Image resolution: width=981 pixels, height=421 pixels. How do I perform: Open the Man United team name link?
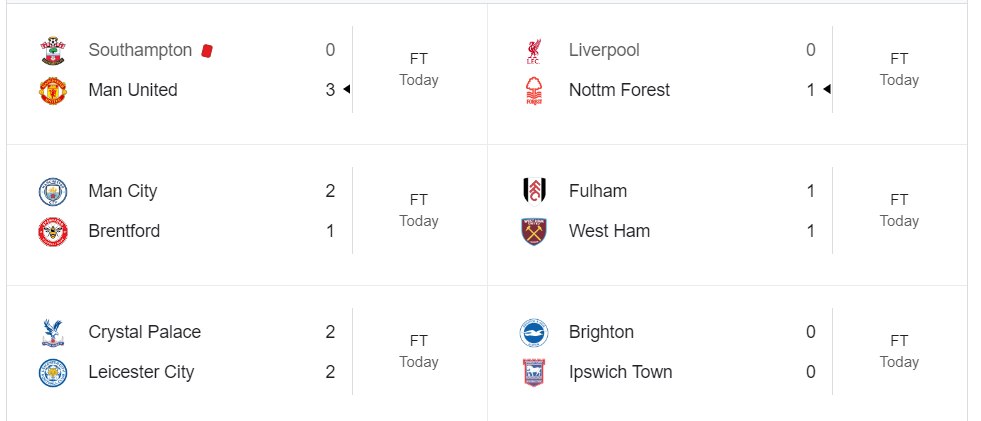click(132, 90)
